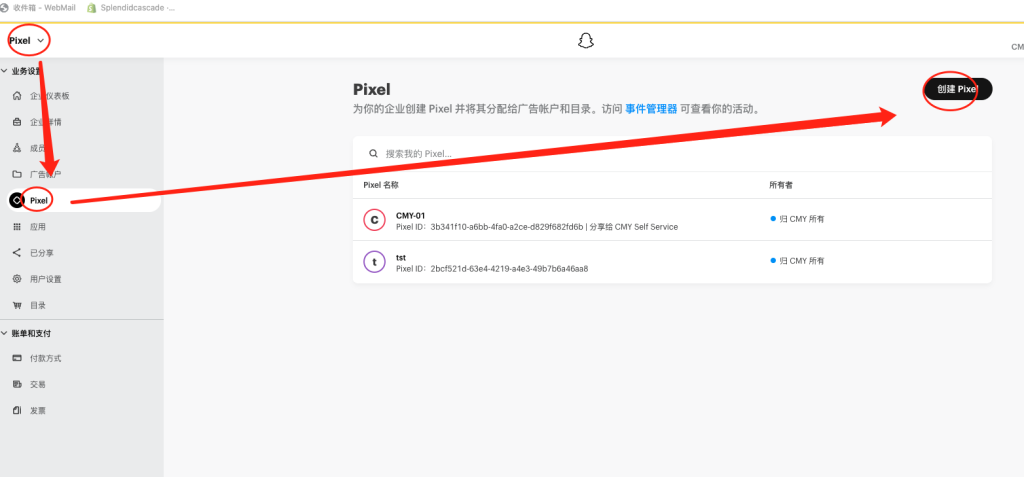Open the Splendidcascade Shopify bookmark
Viewport: 1024px width, 477px height.
130,8
